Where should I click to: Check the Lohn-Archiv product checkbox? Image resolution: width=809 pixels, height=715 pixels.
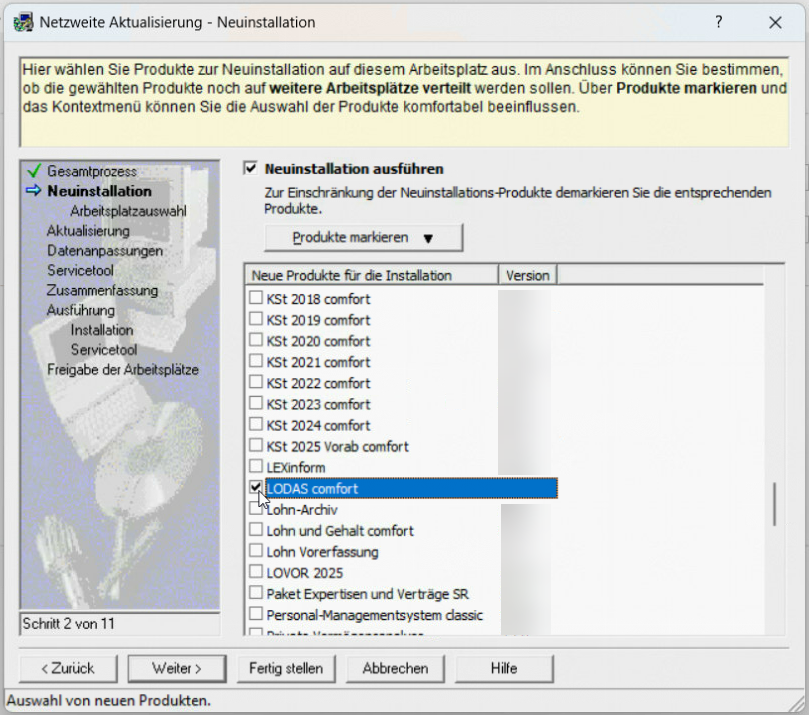coord(256,510)
